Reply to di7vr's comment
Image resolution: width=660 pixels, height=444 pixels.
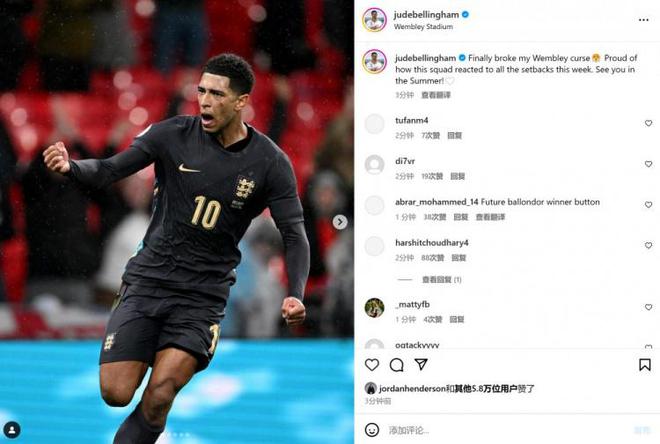tap(458, 176)
